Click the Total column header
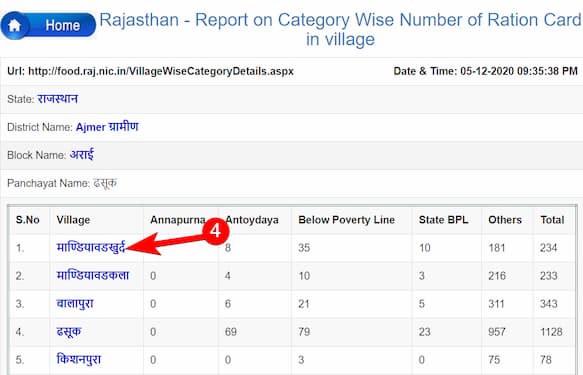 click(x=552, y=220)
